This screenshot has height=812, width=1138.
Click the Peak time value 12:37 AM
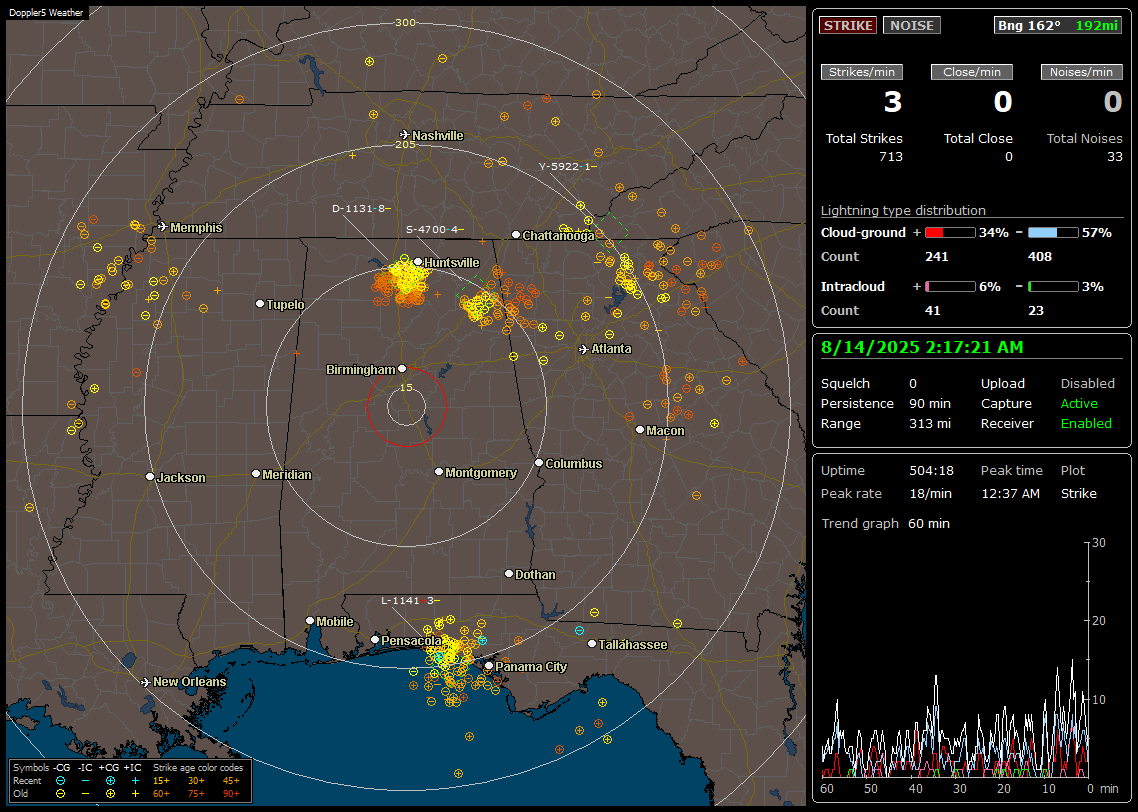pos(1010,493)
